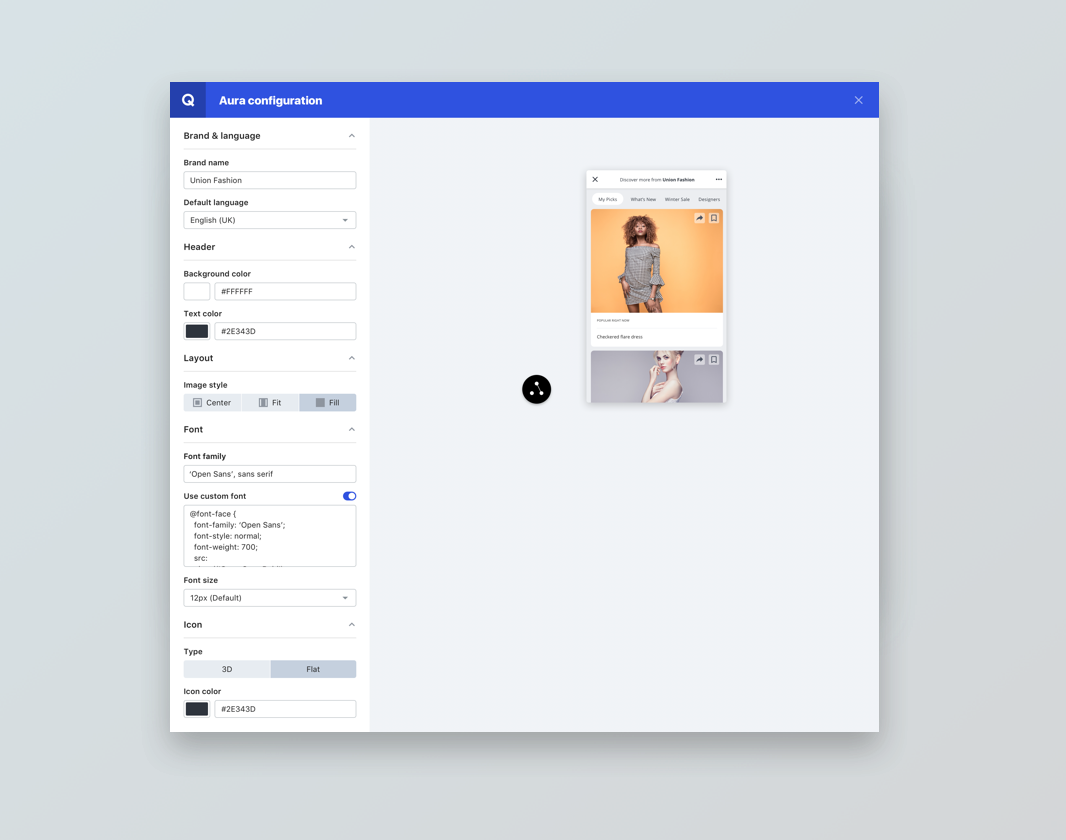Close the preview widget with X
Screen dimensions: 1066x840
pos(595,180)
